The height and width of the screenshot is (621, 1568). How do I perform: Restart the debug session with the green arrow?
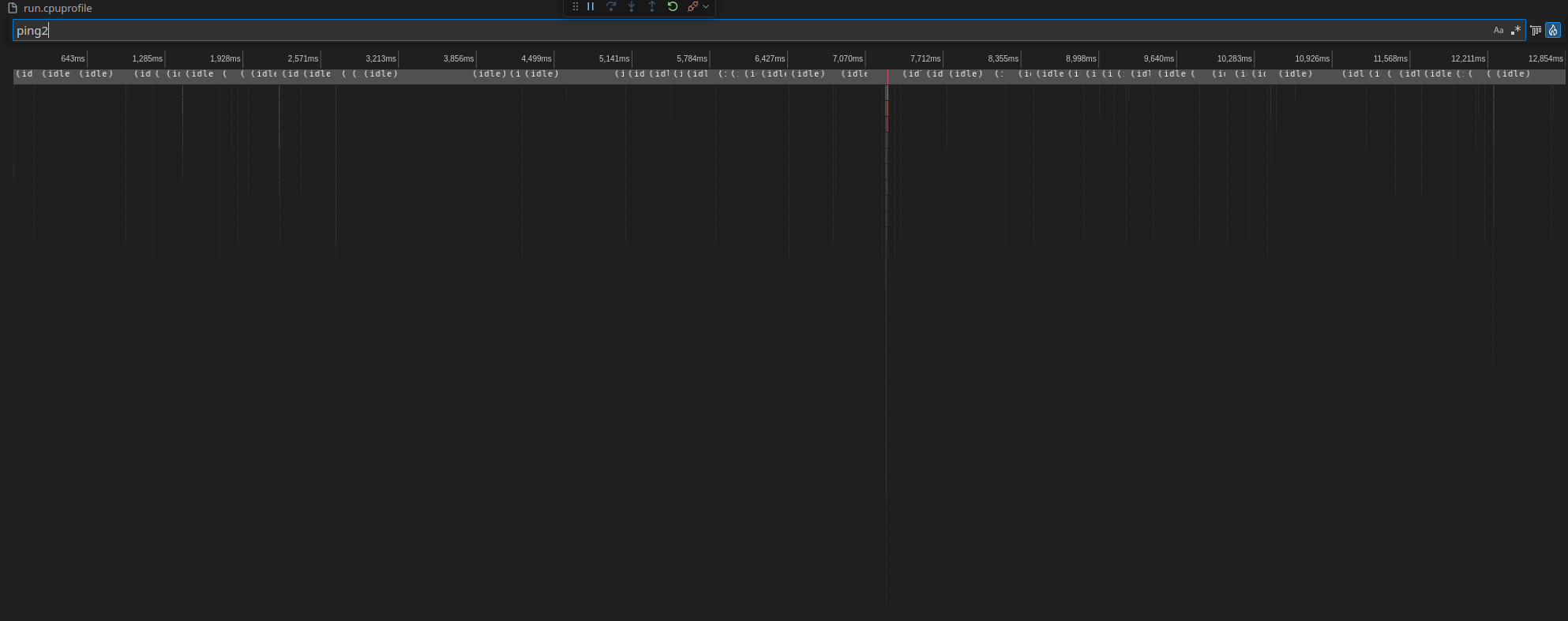[x=673, y=6]
